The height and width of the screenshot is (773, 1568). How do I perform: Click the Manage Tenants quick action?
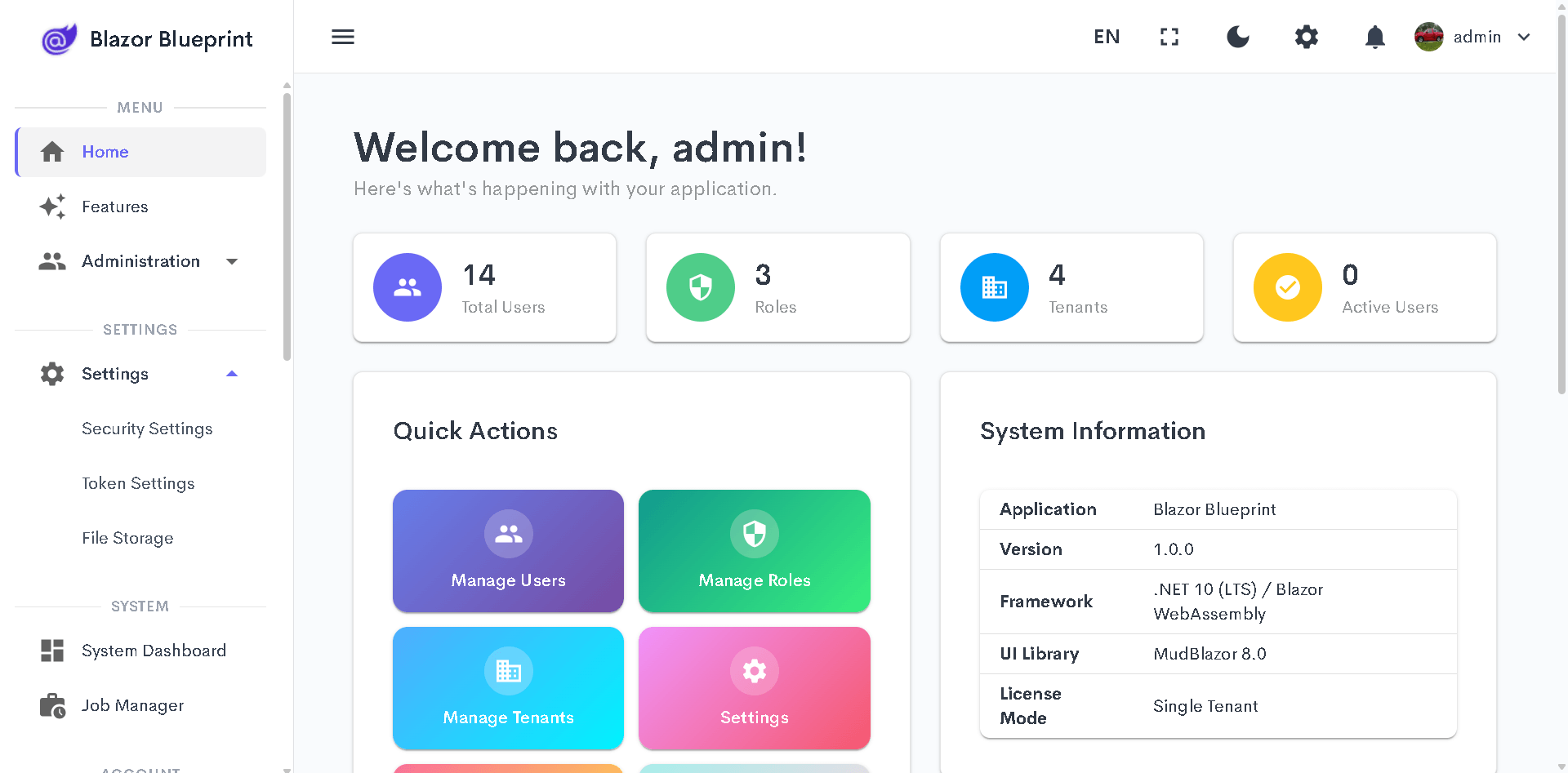coord(507,687)
